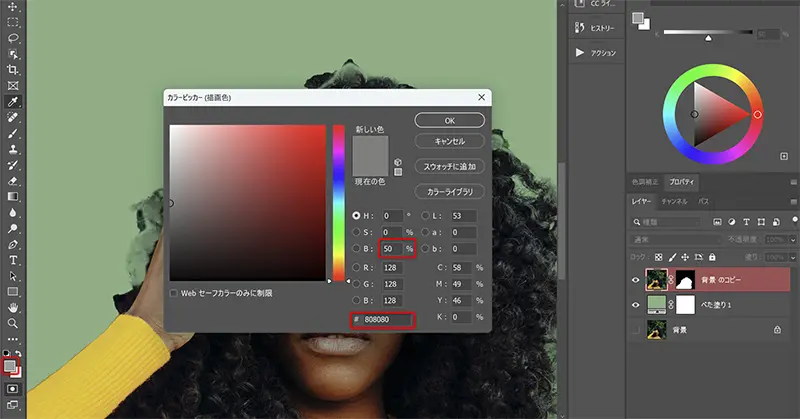Select the Object Selection tool
800x419 pixels.
click(x=13, y=54)
